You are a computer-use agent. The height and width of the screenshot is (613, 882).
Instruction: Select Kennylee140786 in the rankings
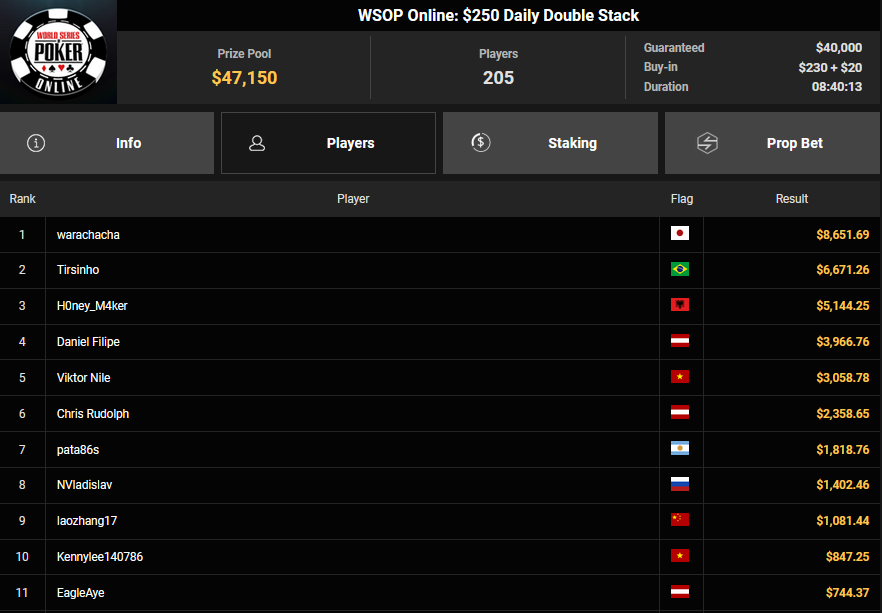[x=100, y=557]
